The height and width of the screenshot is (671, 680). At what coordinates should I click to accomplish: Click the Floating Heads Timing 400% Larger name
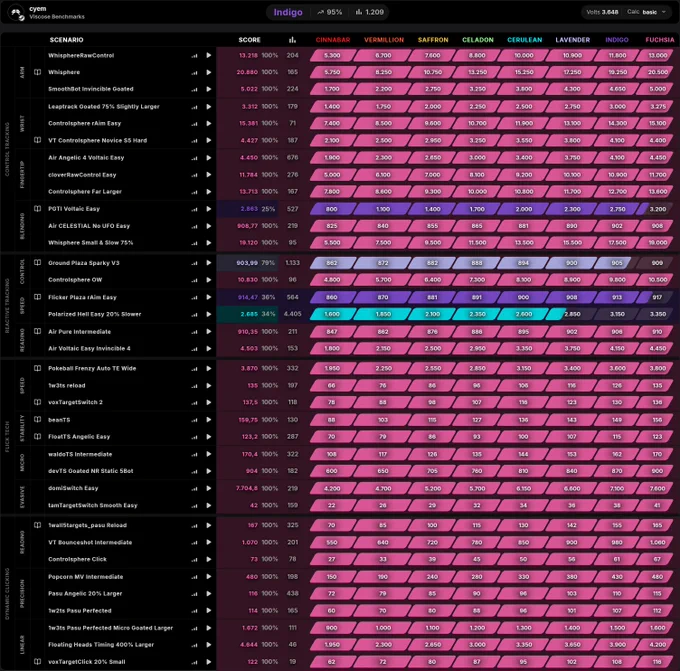click(101, 645)
